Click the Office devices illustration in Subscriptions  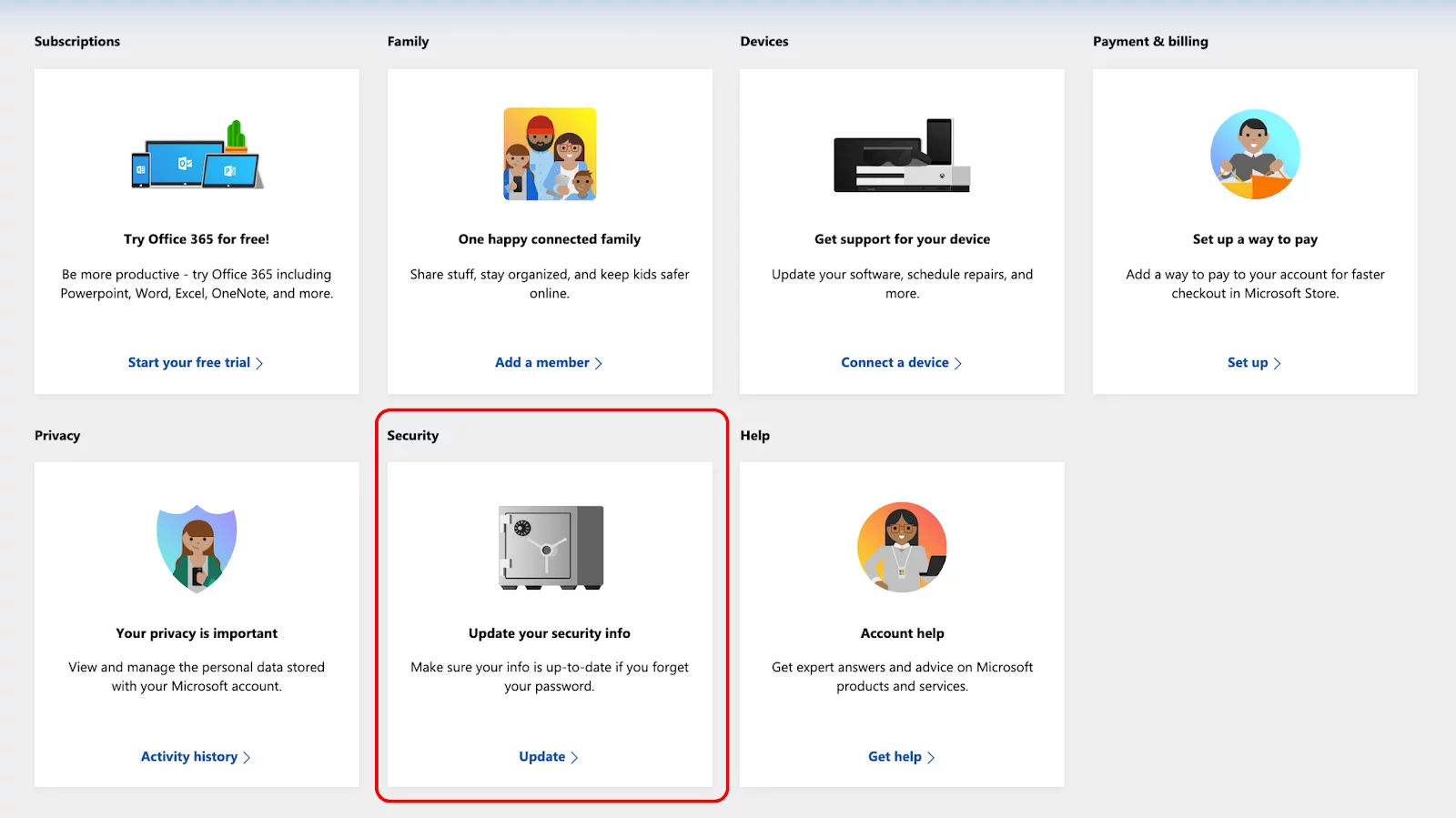[x=197, y=154]
